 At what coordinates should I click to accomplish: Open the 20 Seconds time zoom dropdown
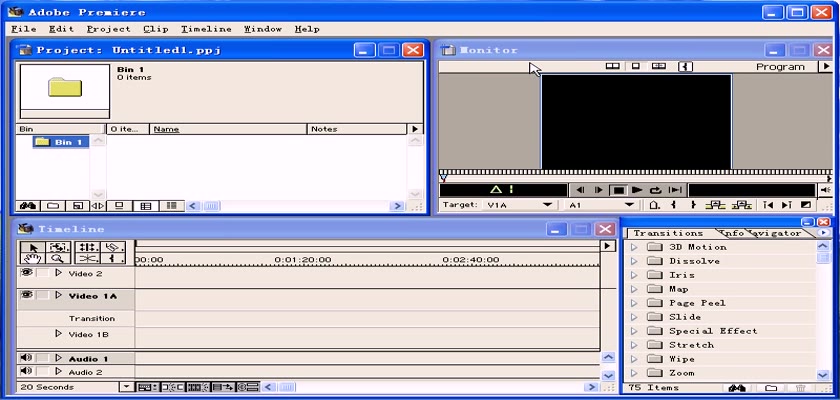(126, 387)
